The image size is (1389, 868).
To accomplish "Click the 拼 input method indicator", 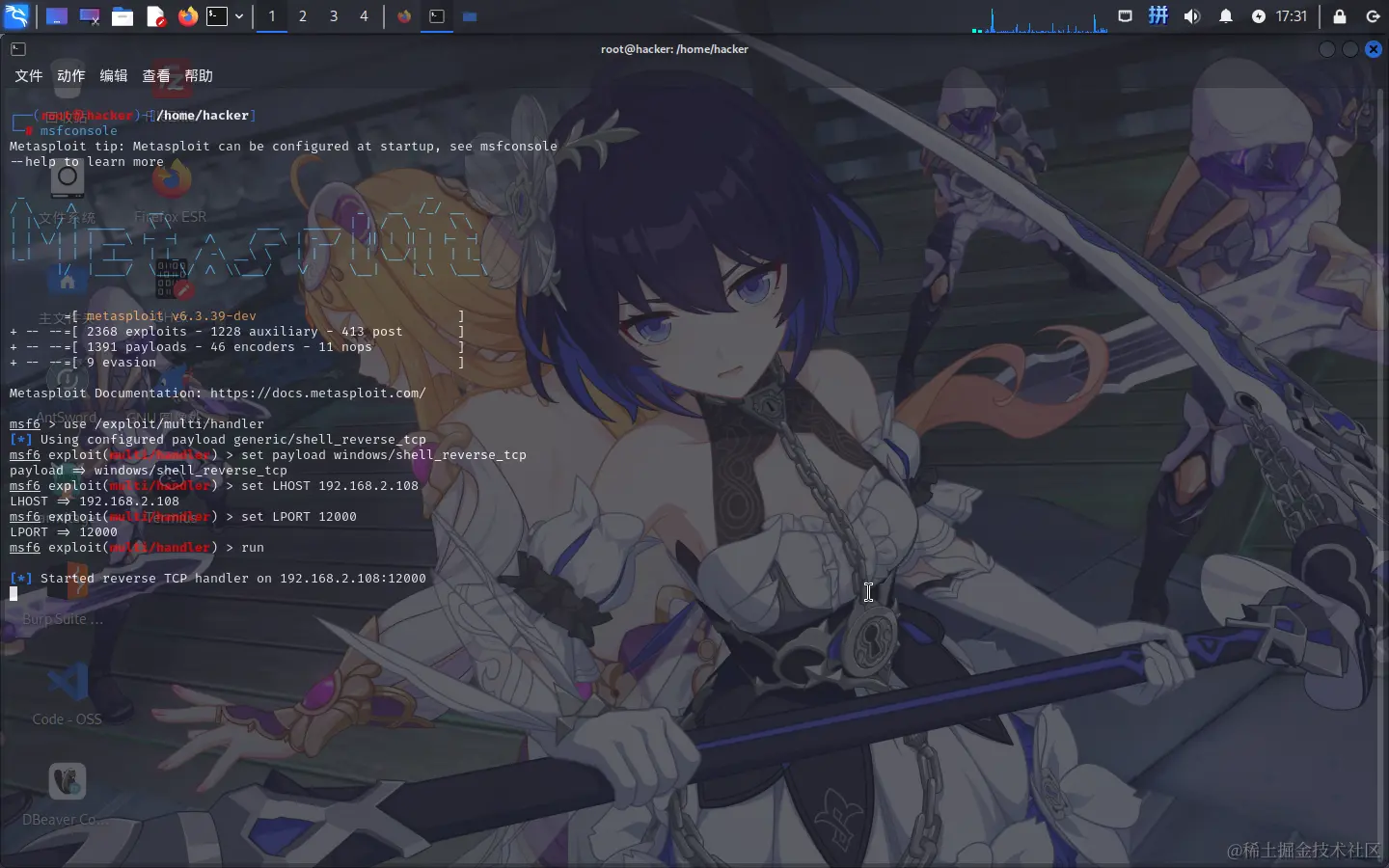I will pyautogui.click(x=1158, y=16).
